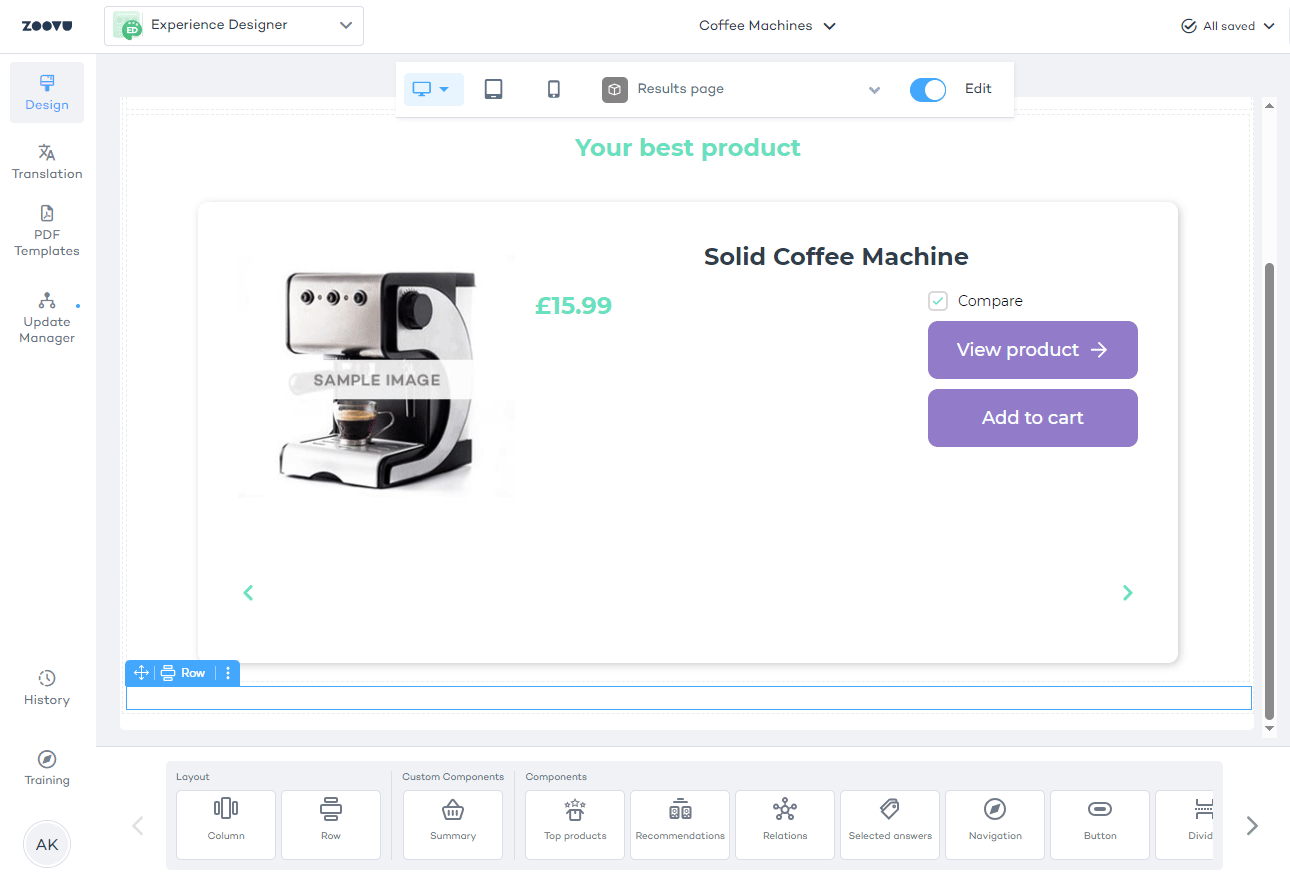Go to PDF Templates section
The image size is (1290, 874).
pos(47,231)
